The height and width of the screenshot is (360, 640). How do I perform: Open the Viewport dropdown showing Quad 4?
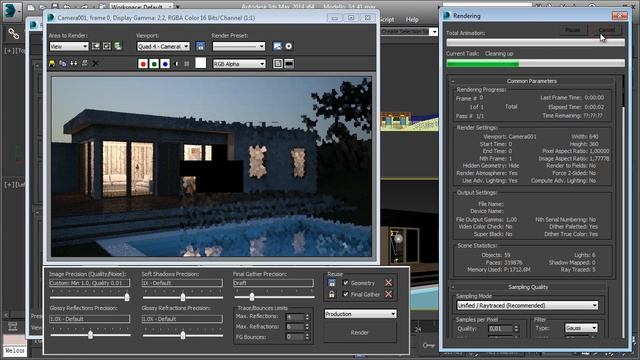[x=163, y=47]
